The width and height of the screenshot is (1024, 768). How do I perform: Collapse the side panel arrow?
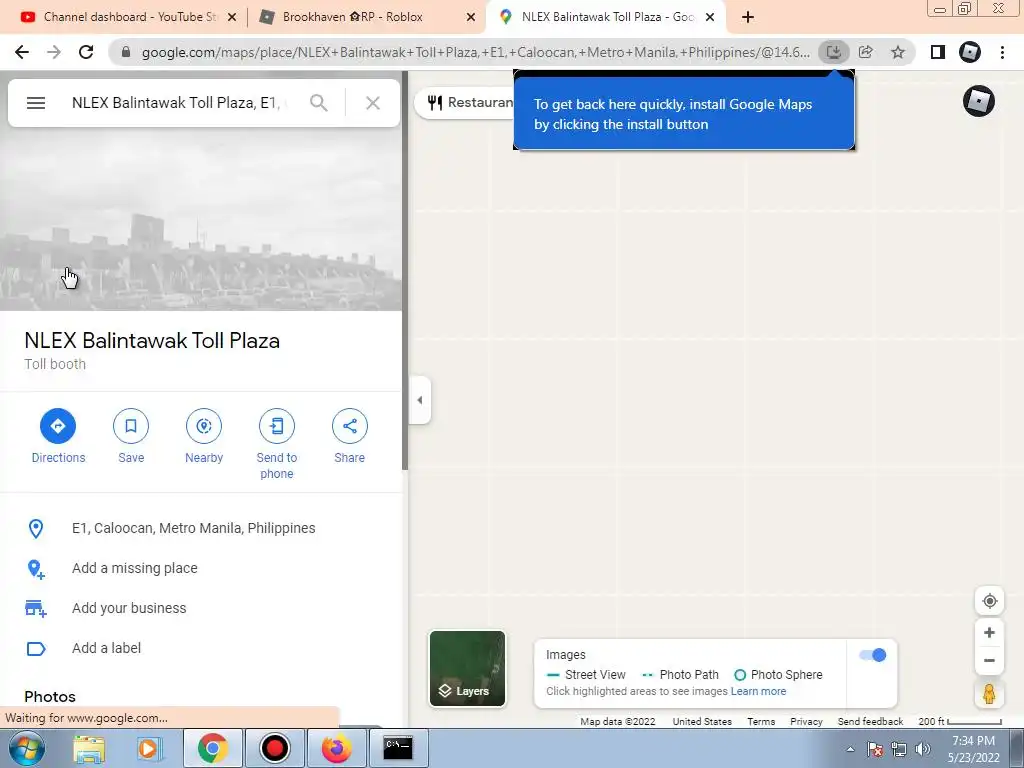click(420, 400)
